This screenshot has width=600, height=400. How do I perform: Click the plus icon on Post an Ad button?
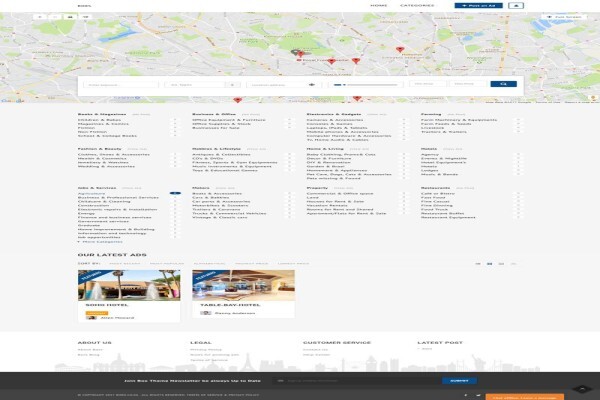pyautogui.click(x=464, y=5)
